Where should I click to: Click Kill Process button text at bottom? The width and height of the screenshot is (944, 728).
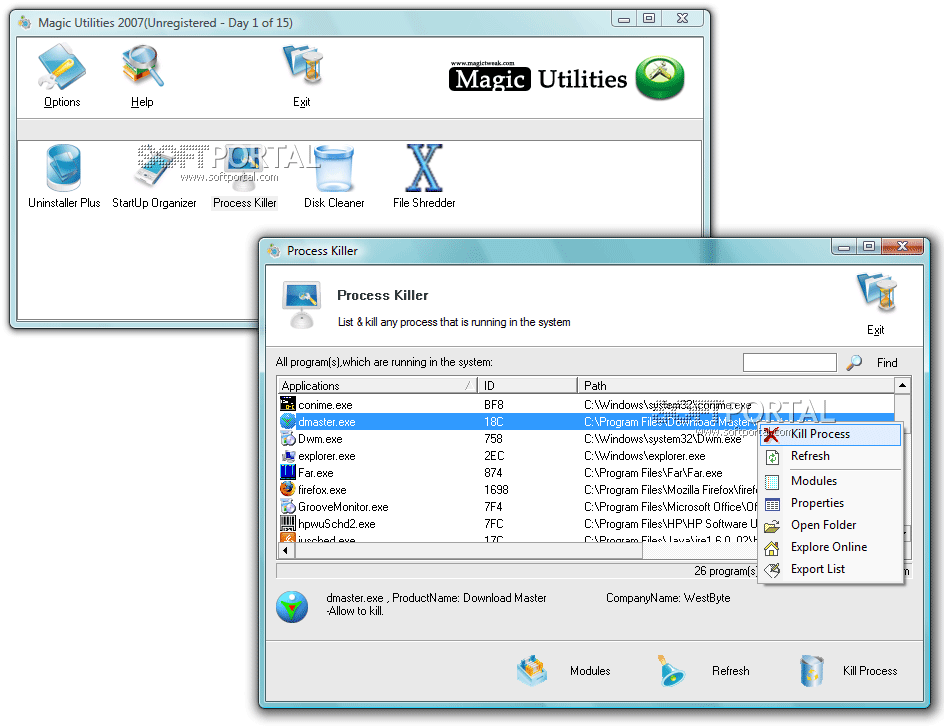pos(870,671)
